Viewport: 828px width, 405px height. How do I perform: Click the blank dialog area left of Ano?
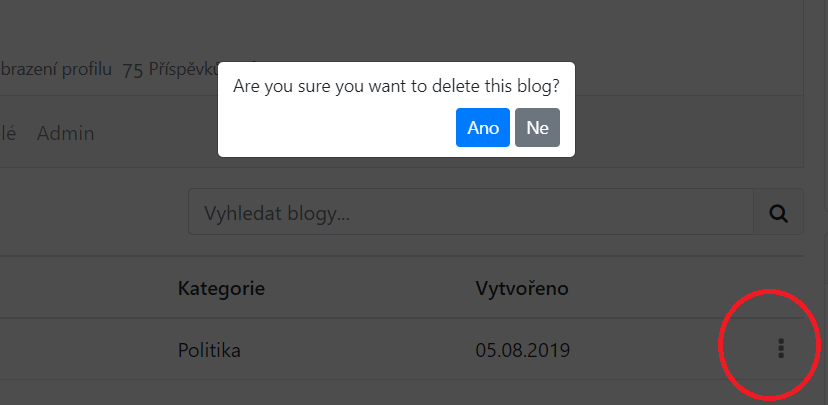tap(340, 128)
